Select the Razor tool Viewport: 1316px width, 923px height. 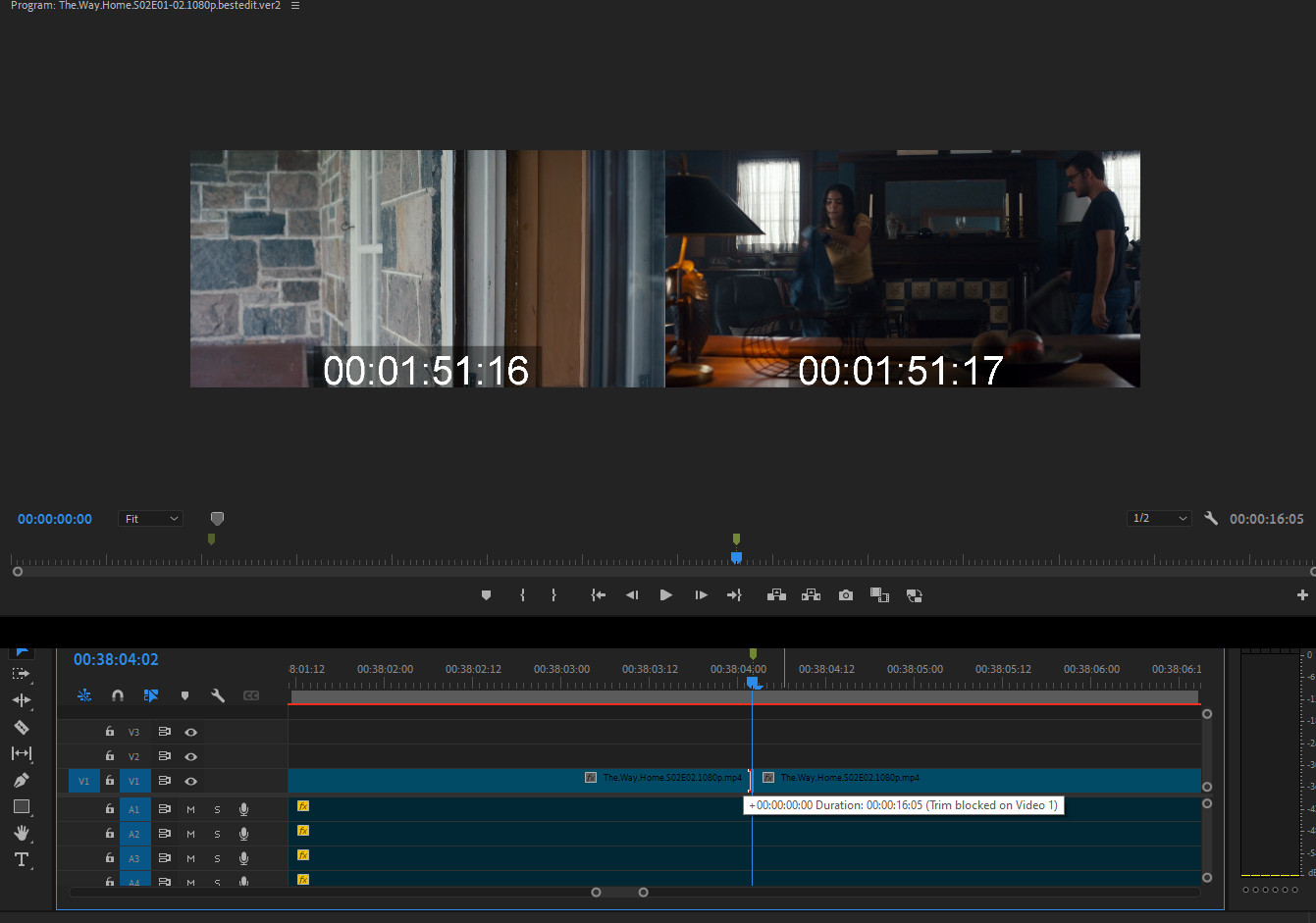coord(21,727)
